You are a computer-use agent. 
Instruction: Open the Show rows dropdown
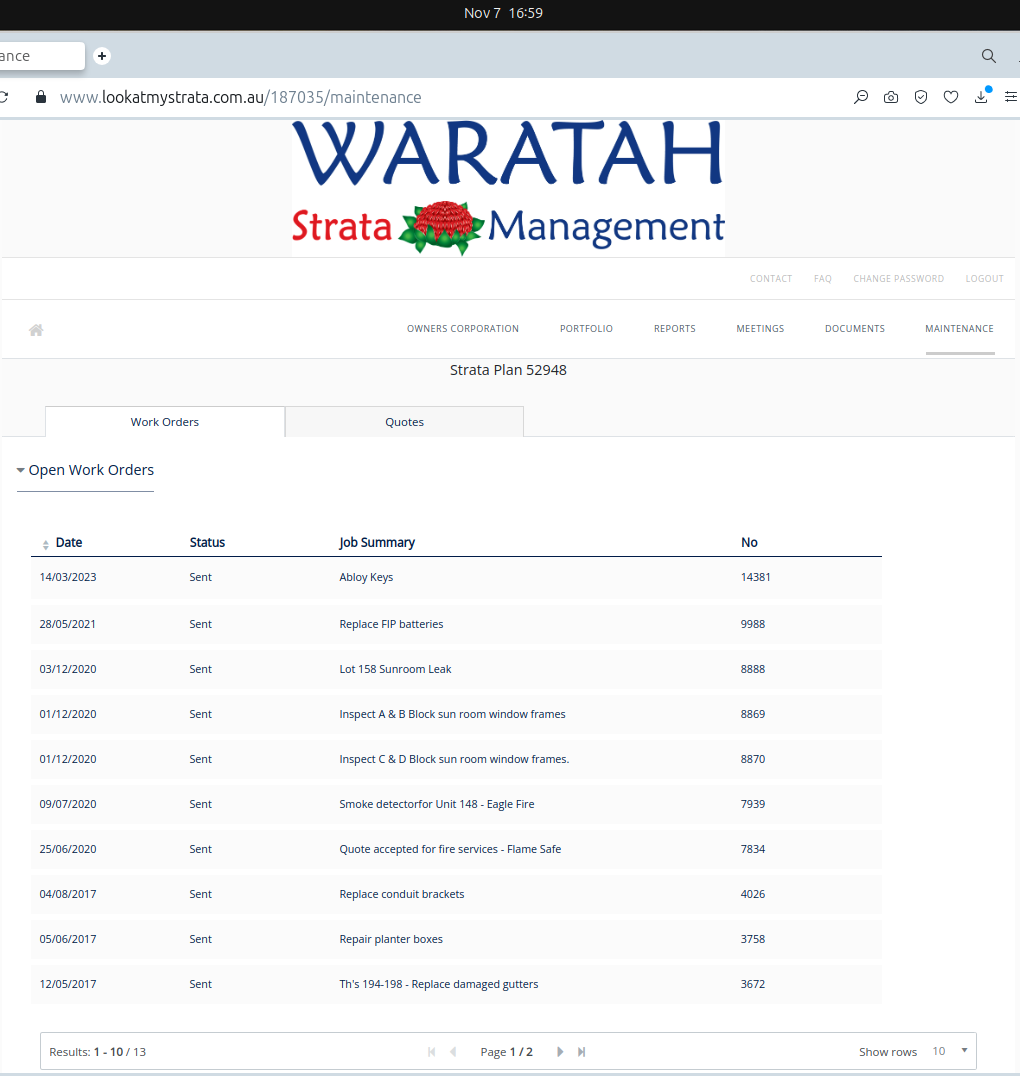pyautogui.click(x=950, y=1051)
